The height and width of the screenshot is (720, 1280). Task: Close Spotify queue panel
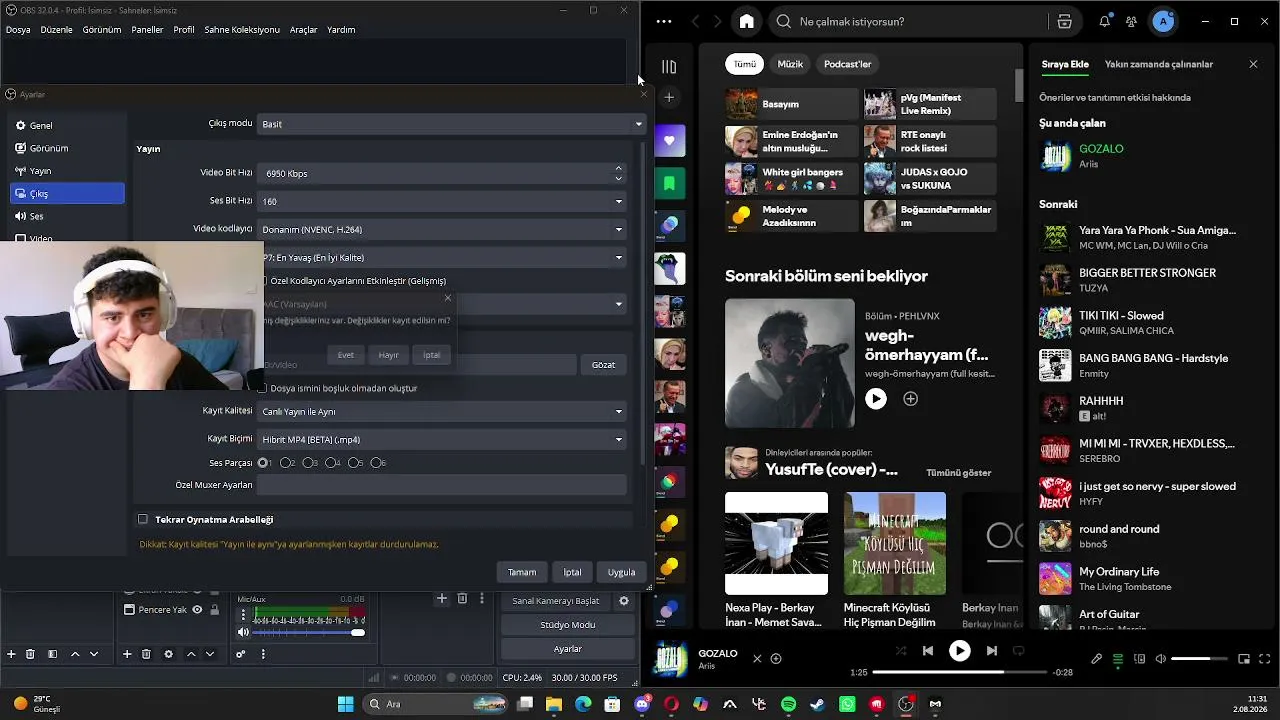pos(1253,64)
